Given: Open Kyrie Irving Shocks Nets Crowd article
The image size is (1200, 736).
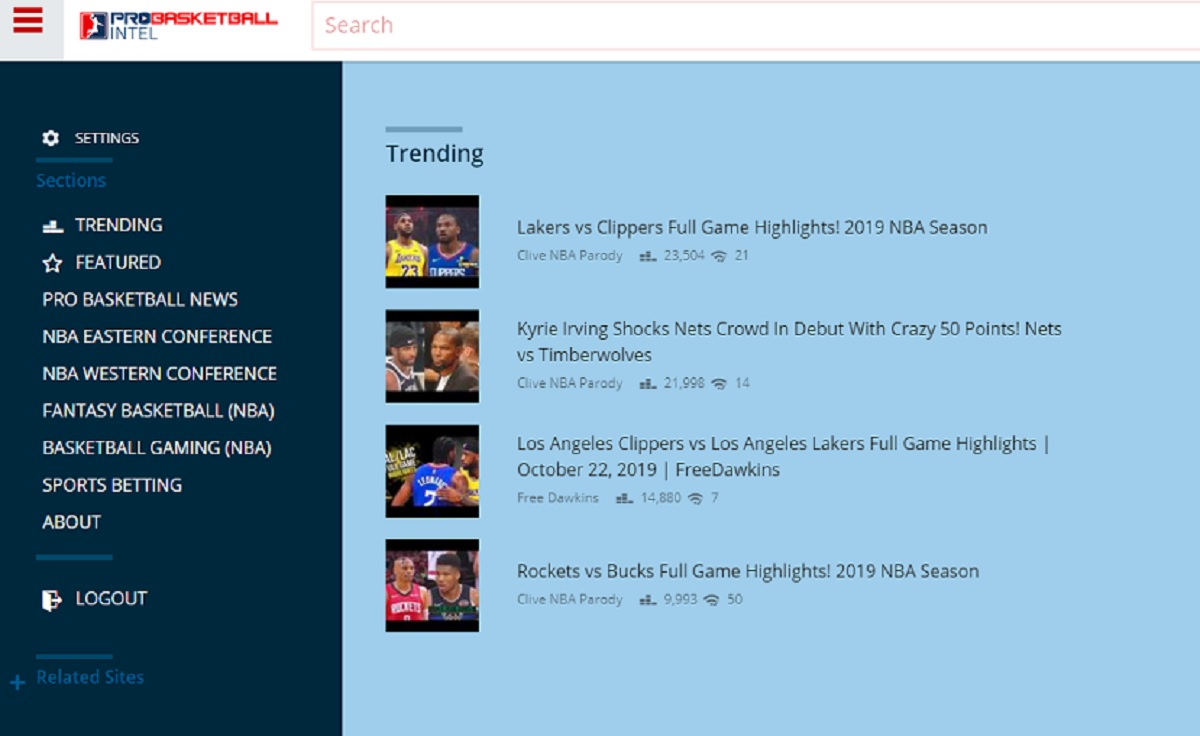Looking at the screenshot, I should (789, 342).
